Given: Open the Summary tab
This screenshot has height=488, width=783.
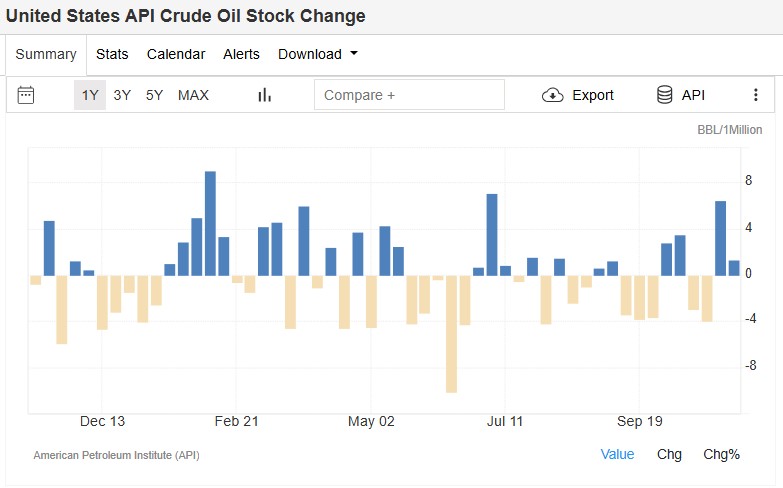Looking at the screenshot, I should click(x=46, y=54).
